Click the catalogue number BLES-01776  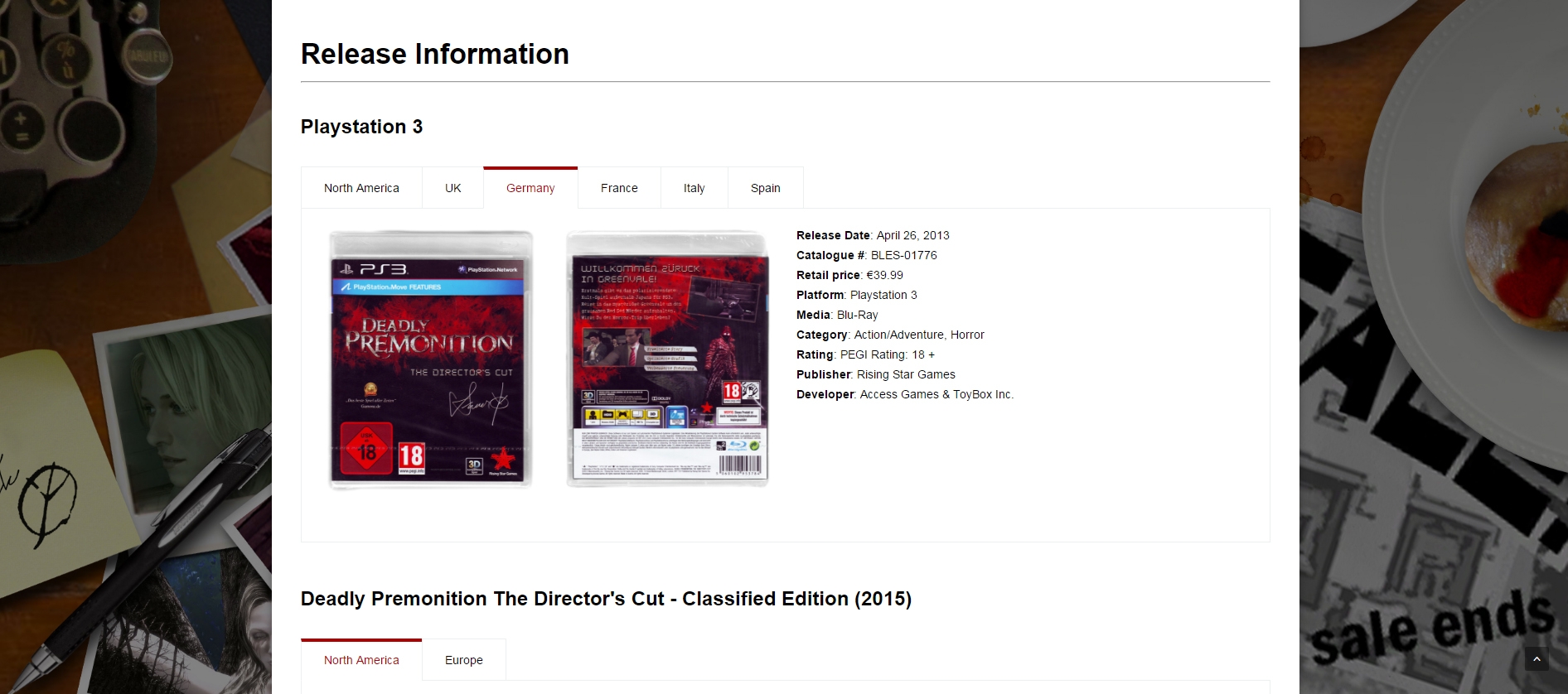[x=903, y=255]
